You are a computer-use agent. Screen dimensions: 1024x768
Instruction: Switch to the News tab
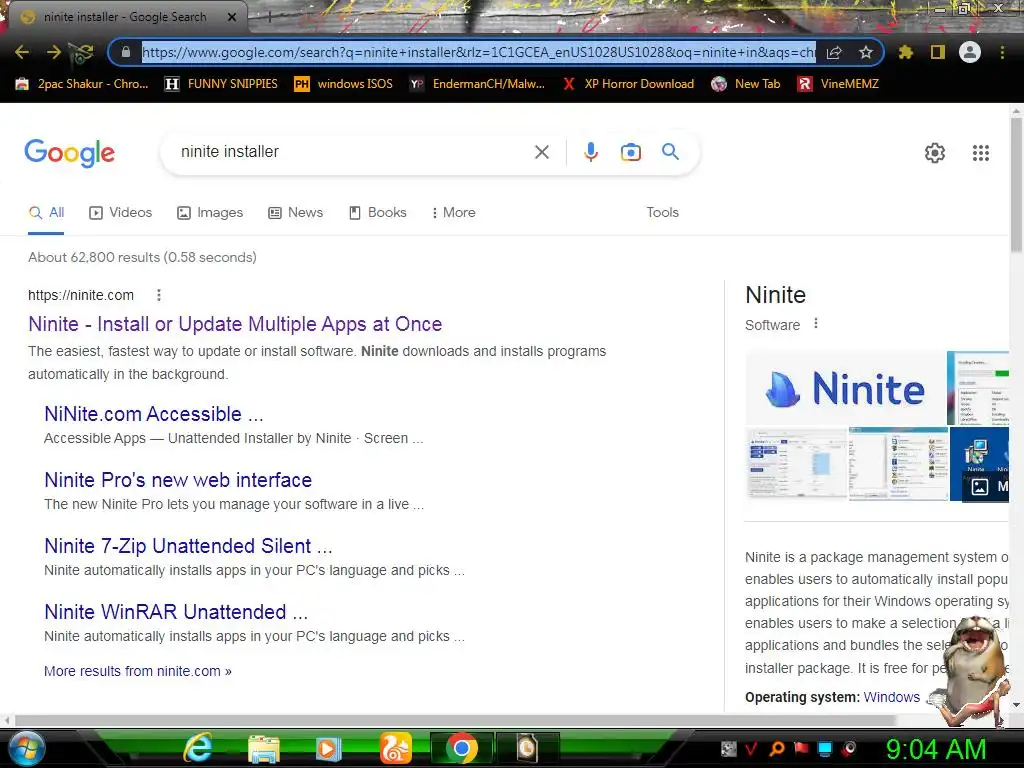click(296, 212)
